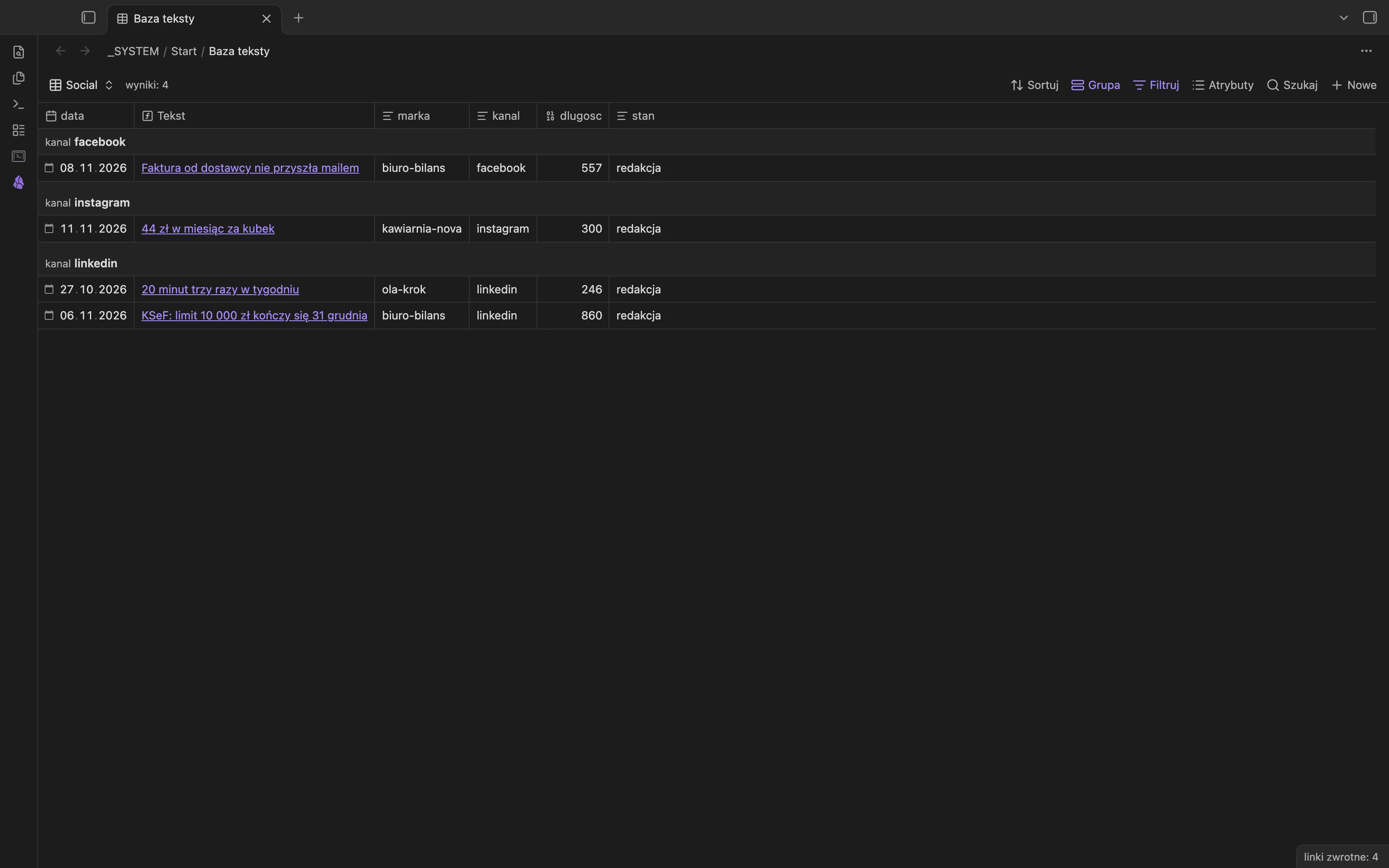The height and width of the screenshot is (868, 1389).
Task: Click the purple Obsidian gem icon
Action: (18, 183)
